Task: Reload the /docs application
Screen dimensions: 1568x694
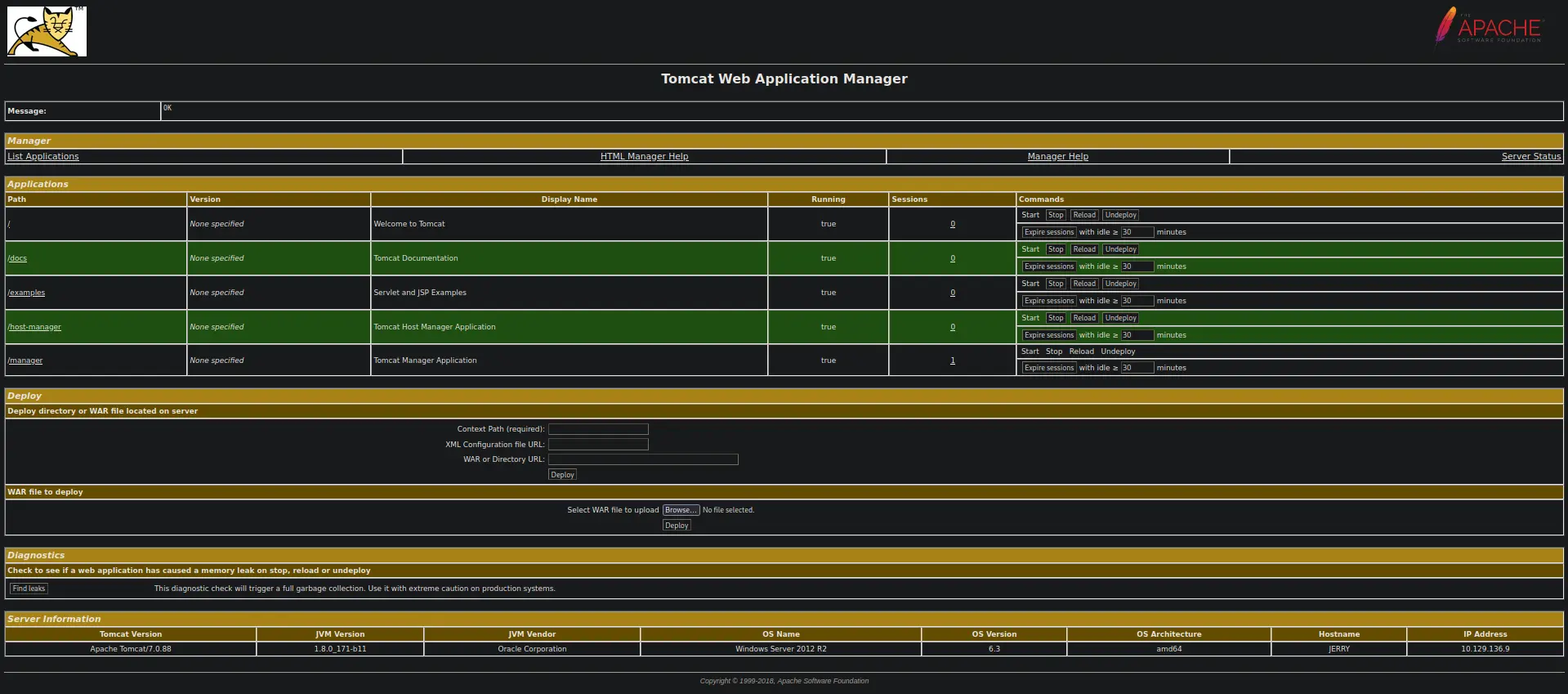Action: point(1084,249)
